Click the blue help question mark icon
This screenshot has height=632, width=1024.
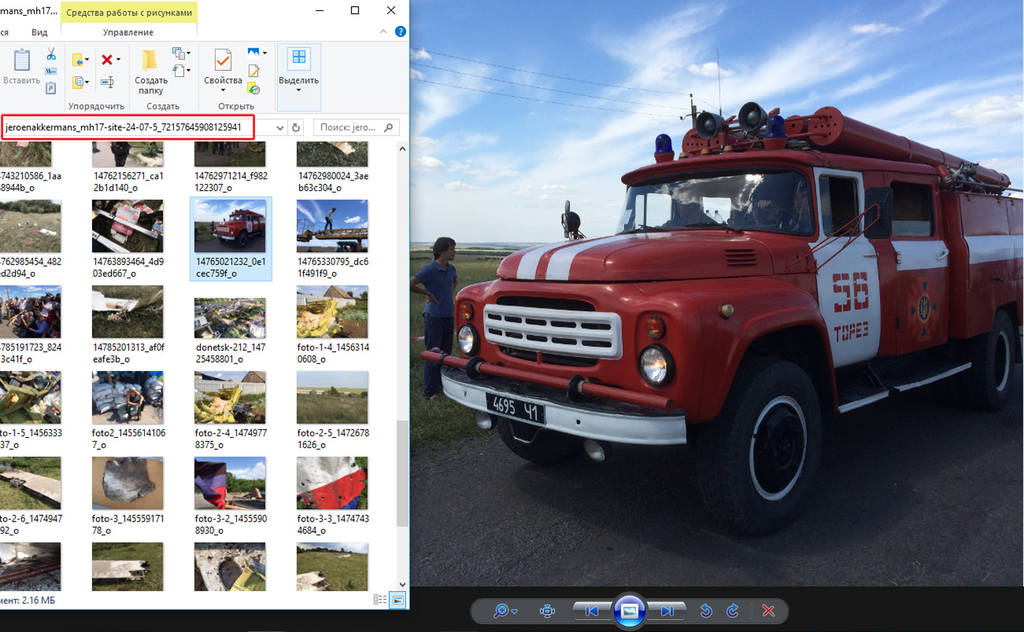coord(400,31)
